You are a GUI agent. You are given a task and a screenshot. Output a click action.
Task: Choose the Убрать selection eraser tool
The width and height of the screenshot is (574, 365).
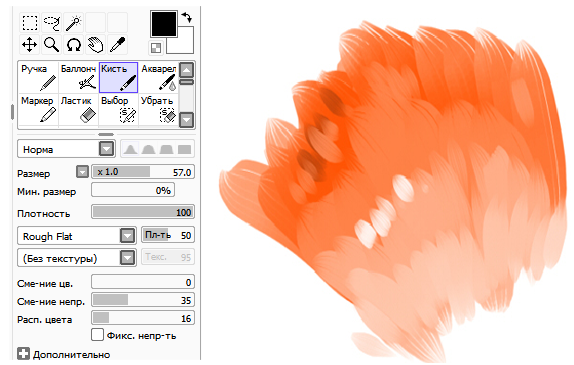(x=158, y=109)
